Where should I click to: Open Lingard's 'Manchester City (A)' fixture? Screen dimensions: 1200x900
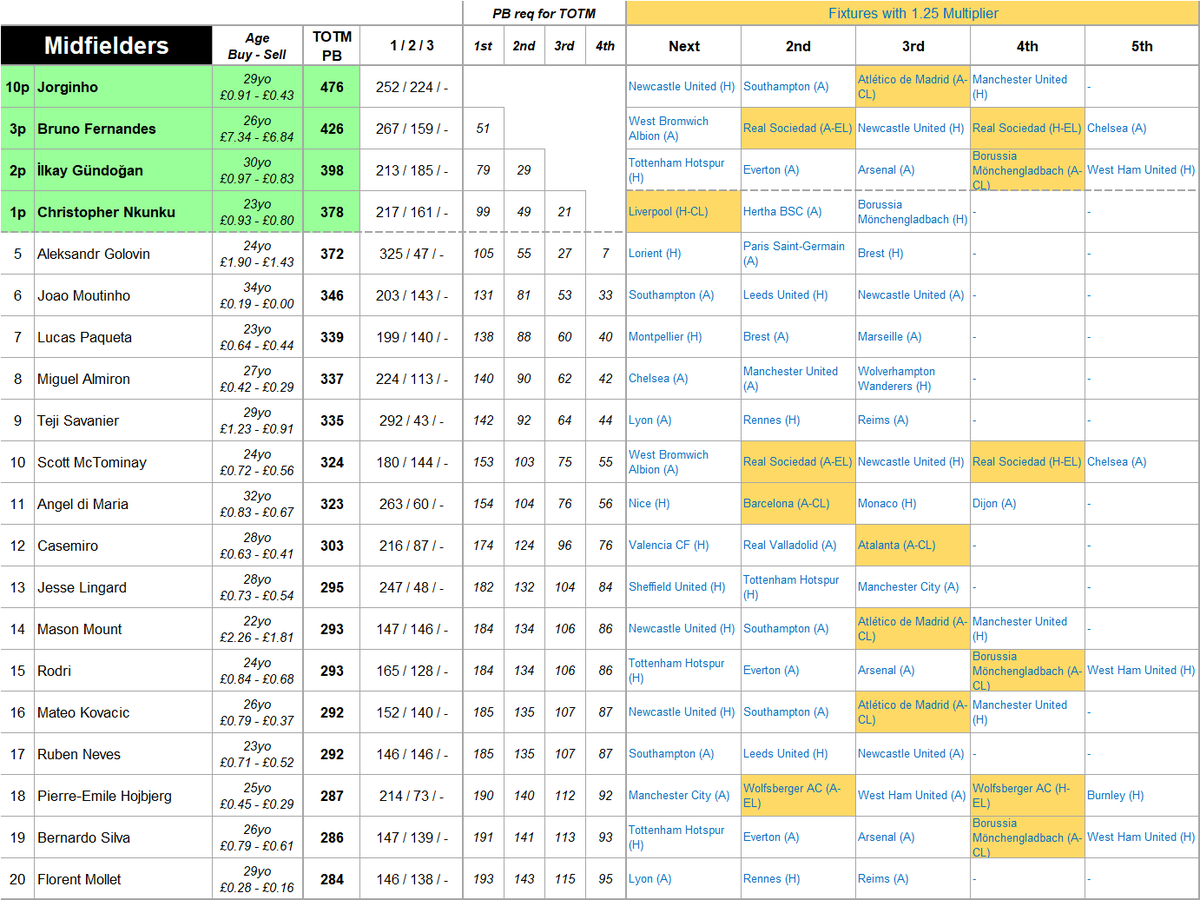click(909, 587)
